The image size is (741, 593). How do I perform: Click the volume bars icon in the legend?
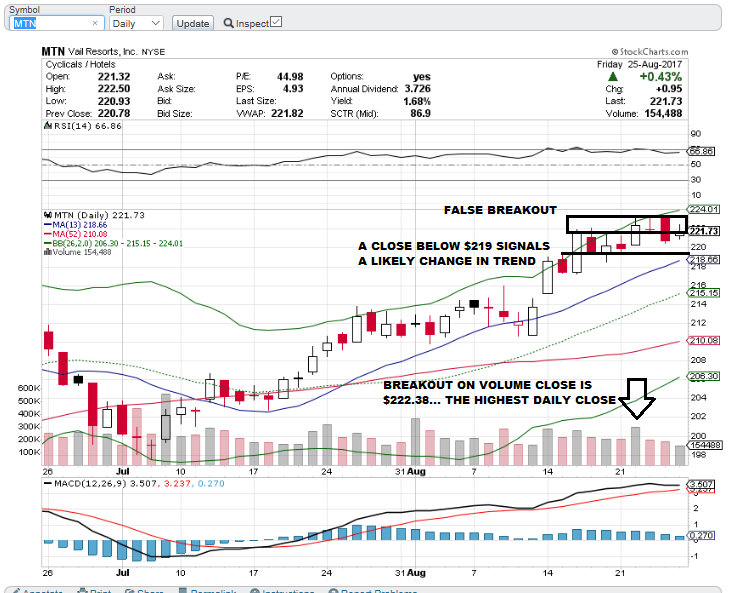[x=48, y=252]
